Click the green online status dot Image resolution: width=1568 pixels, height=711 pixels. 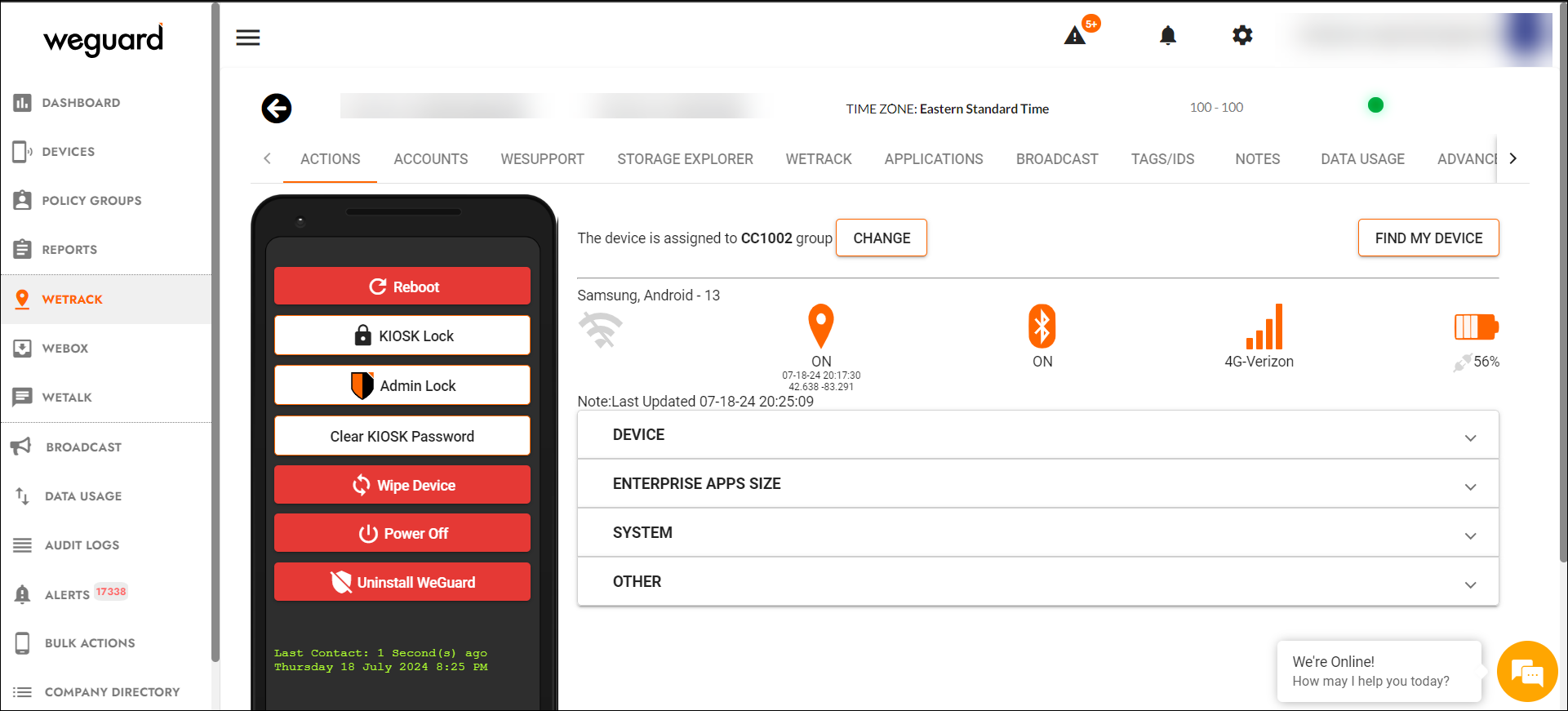[1375, 105]
